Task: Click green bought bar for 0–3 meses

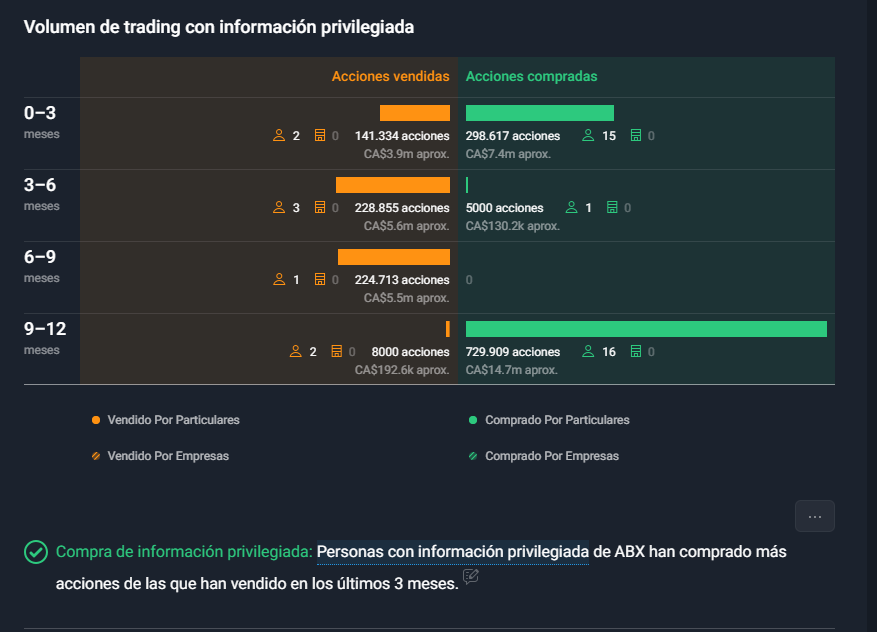Action: 540,113
